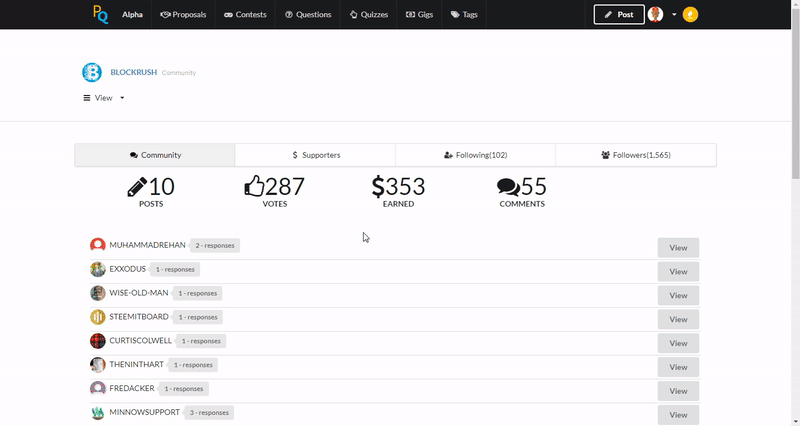
Task: Switch to the Following(102) tab
Action: (476, 155)
